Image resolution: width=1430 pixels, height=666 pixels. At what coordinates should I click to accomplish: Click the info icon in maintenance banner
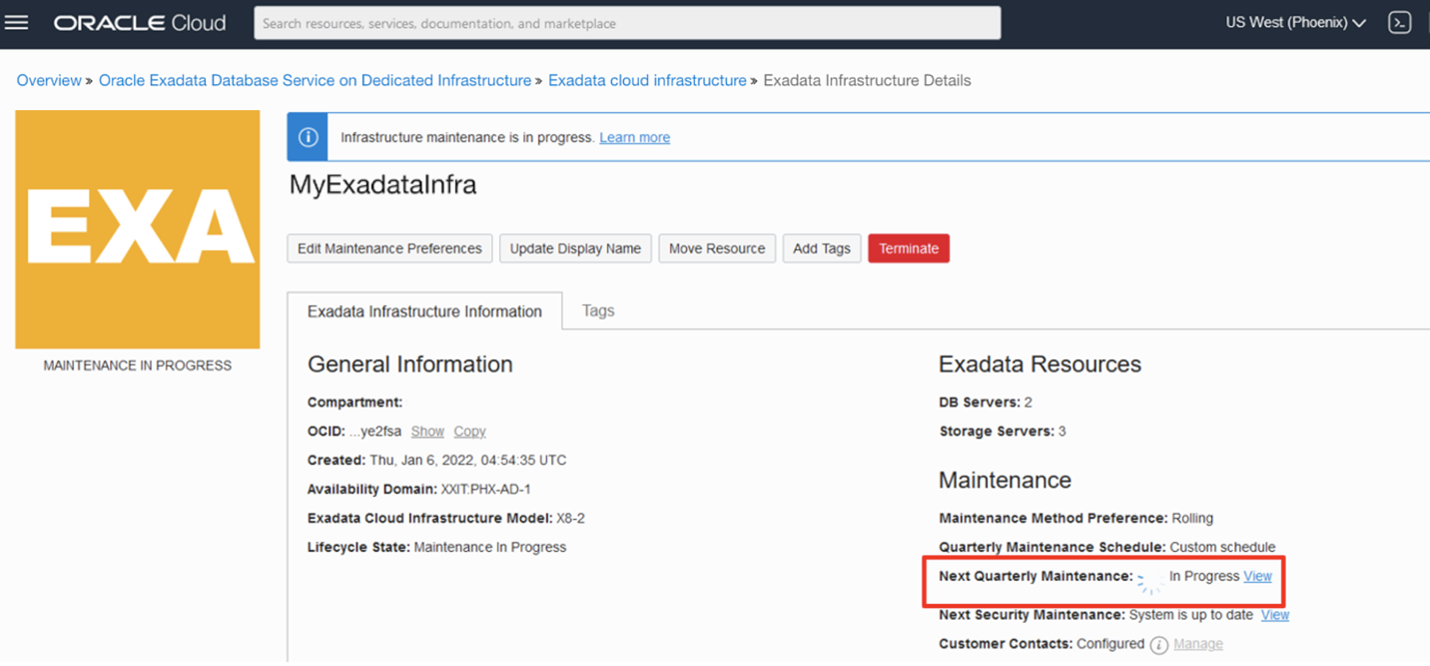308,137
